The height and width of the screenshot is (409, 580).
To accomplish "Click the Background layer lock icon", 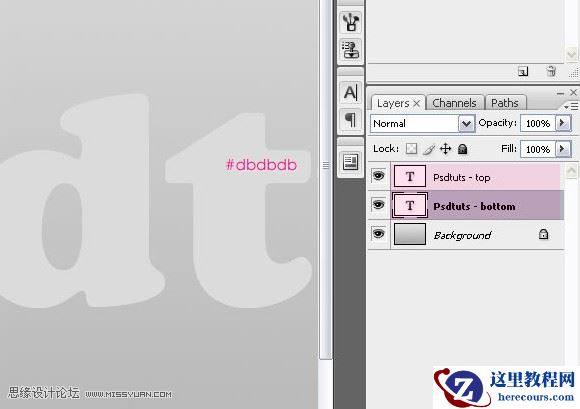I will (x=543, y=234).
